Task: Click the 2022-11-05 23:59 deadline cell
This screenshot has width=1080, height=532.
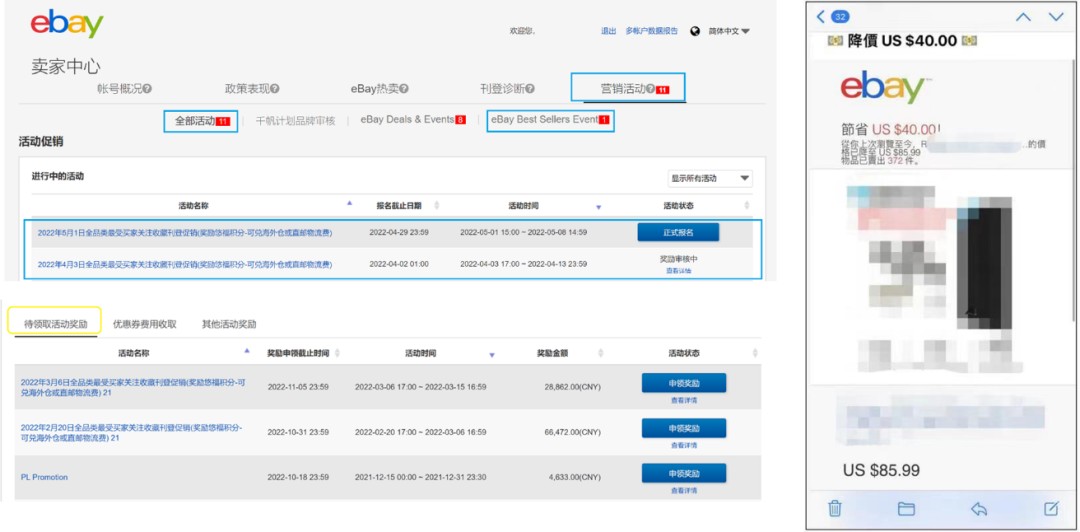Action: coord(298,387)
